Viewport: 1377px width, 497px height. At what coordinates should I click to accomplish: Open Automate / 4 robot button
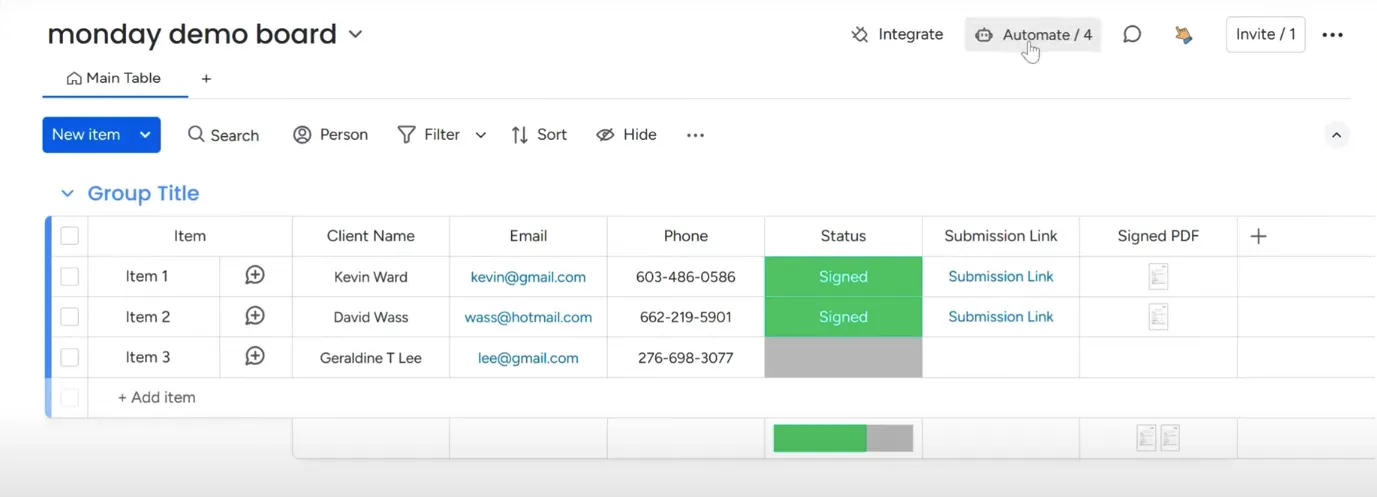1033,35
